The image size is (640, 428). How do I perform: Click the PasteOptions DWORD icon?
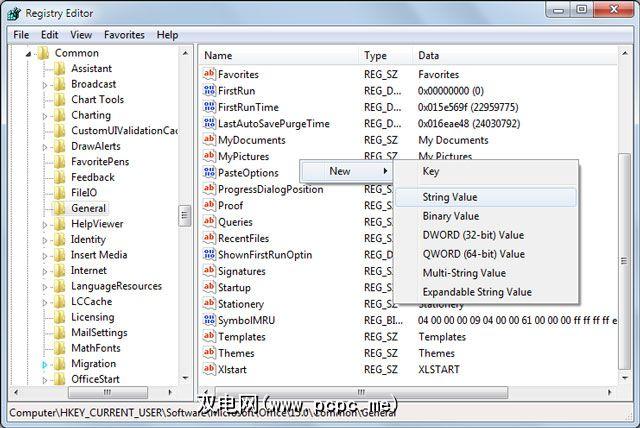(x=209, y=172)
